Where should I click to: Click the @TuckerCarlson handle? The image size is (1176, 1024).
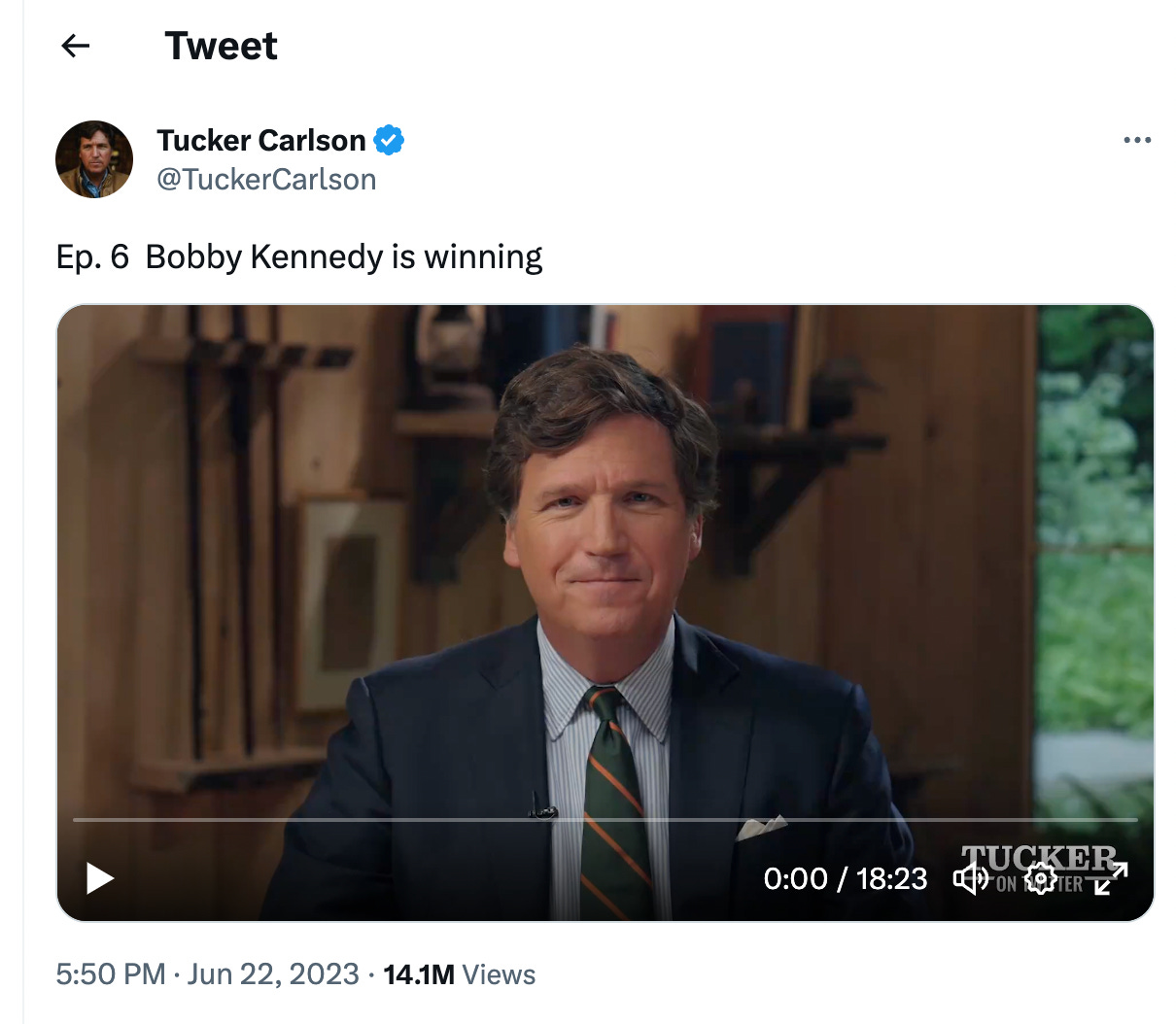266,180
